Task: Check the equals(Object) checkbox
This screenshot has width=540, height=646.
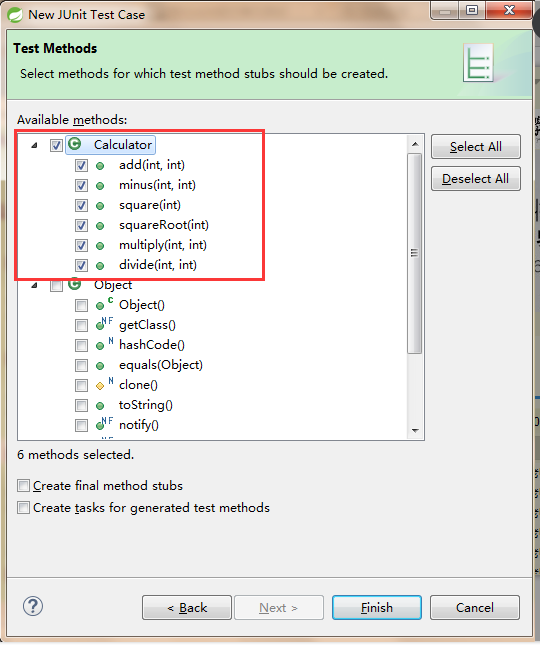Action: click(x=81, y=365)
